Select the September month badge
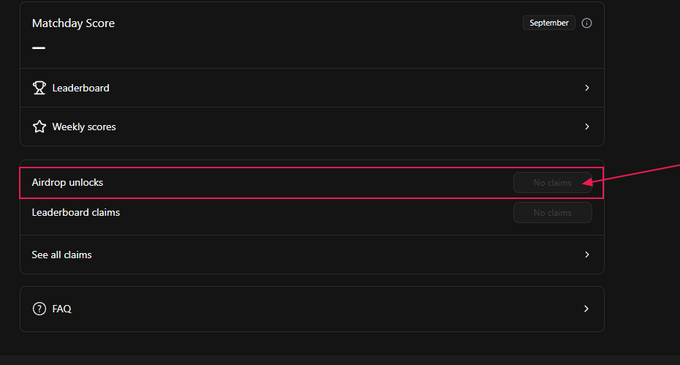This screenshot has width=680, height=365. (x=549, y=23)
